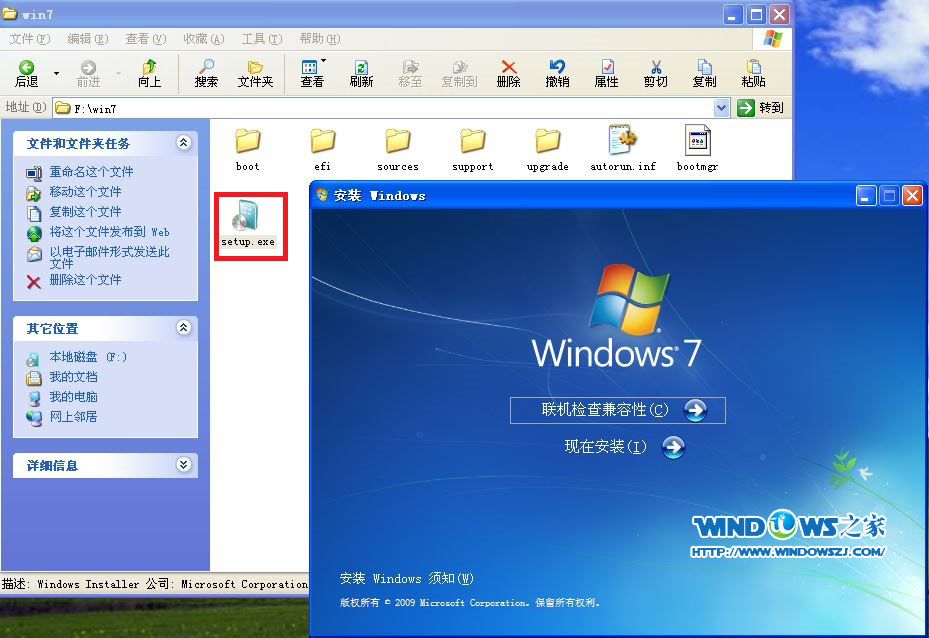The height and width of the screenshot is (638, 929).
Task: Select the efi folder
Action: [x=323, y=149]
